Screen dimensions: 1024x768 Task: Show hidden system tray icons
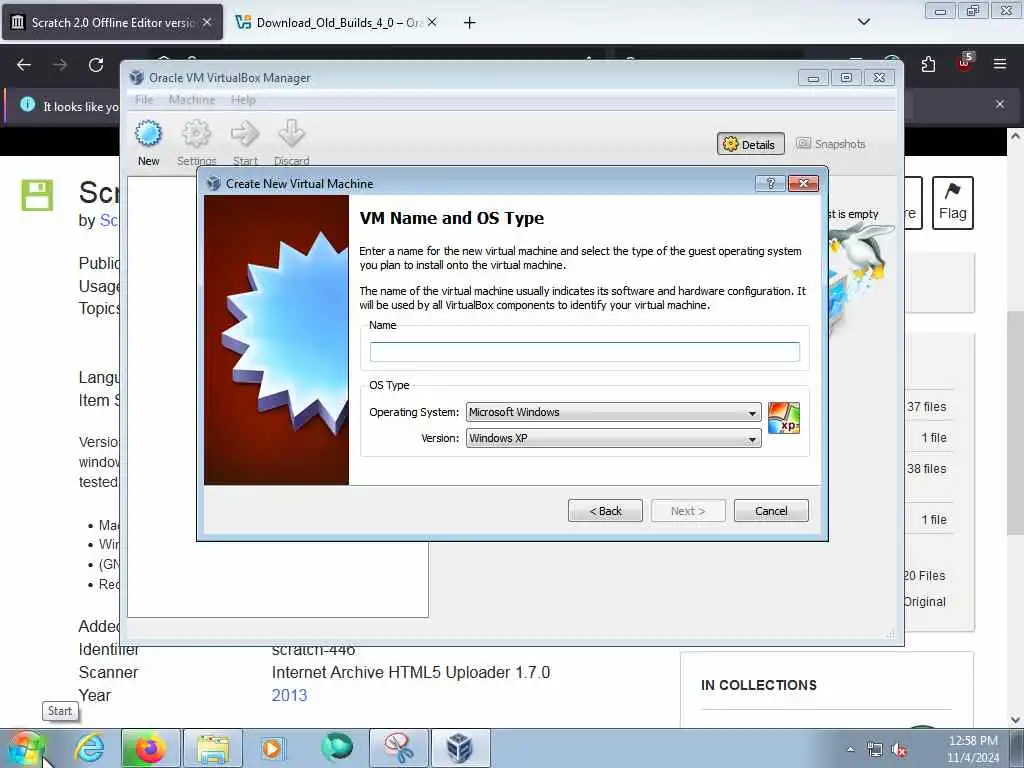[850, 749]
